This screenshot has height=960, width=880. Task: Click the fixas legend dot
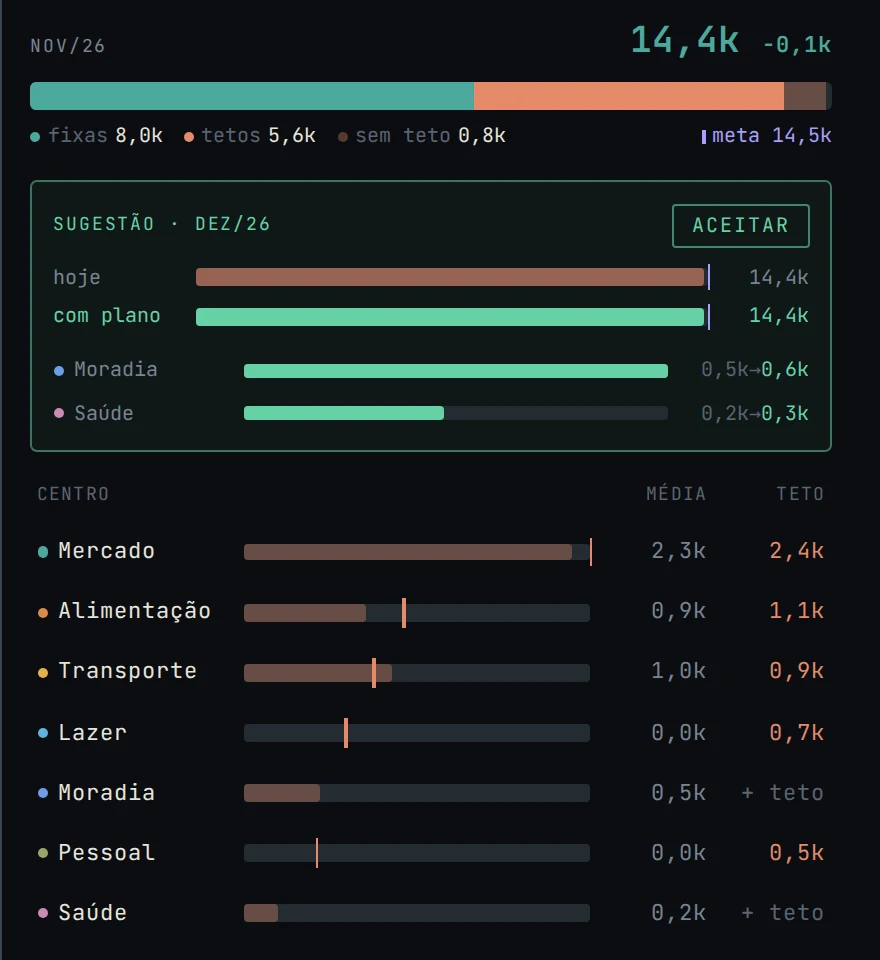pyautogui.click(x=35, y=137)
